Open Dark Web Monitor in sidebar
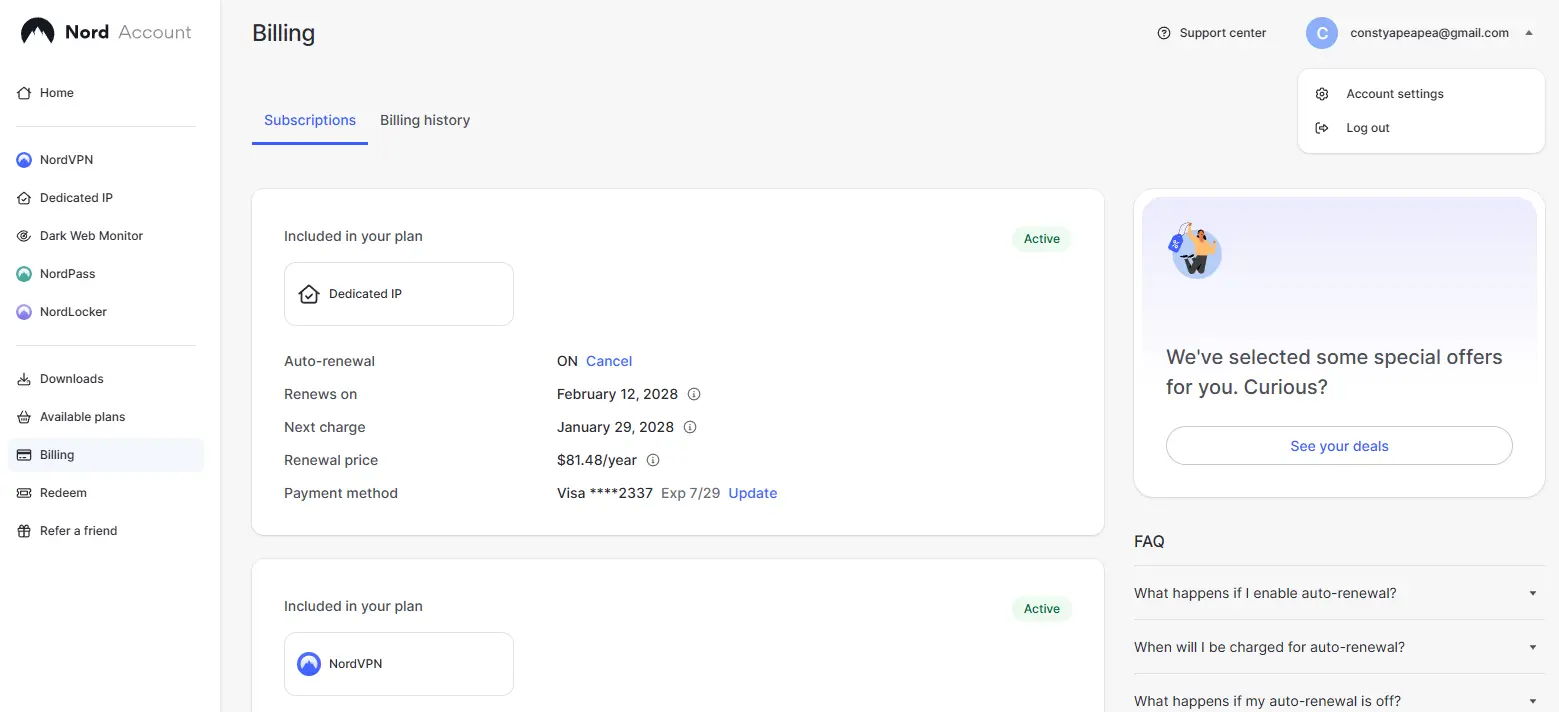Screen dimensions: 1559x712 pos(106,236)
